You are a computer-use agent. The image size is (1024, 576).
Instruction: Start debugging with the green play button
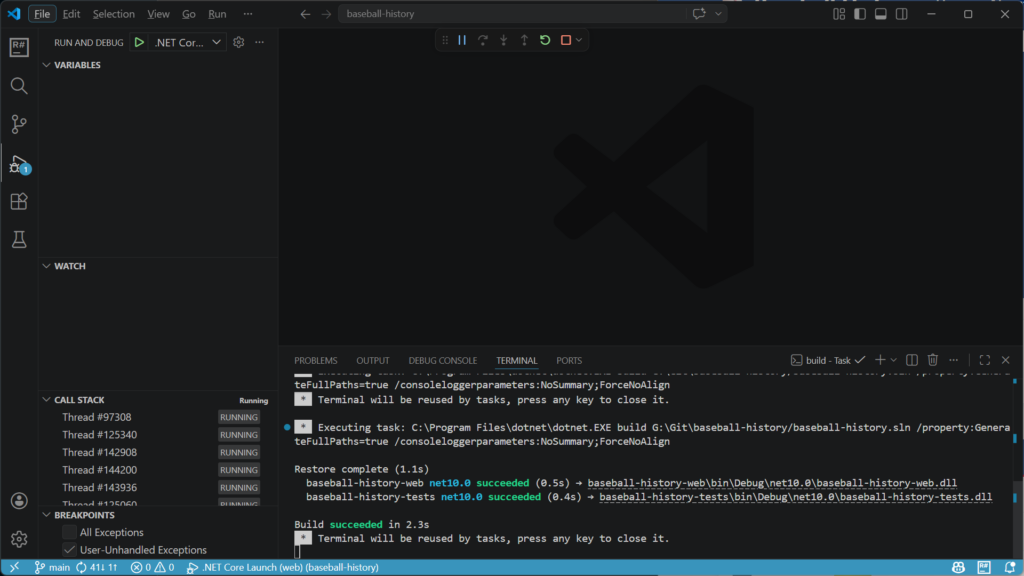(x=139, y=42)
